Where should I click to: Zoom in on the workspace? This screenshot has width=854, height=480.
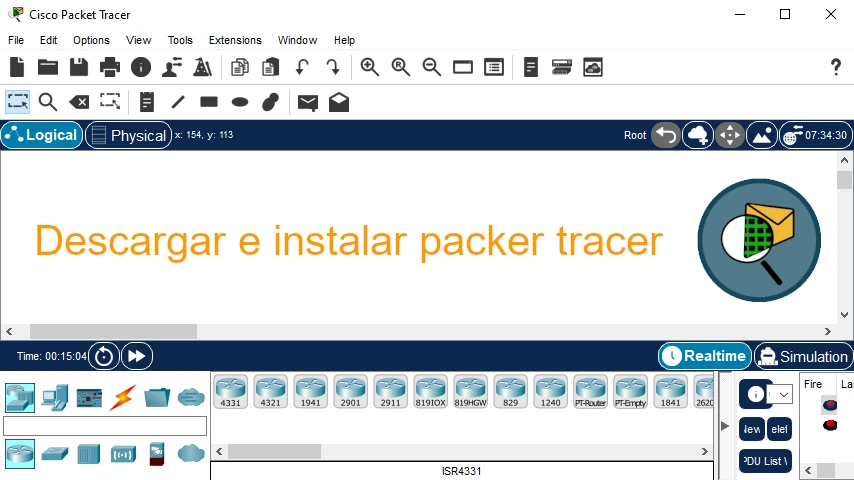(x=370, y=67)
